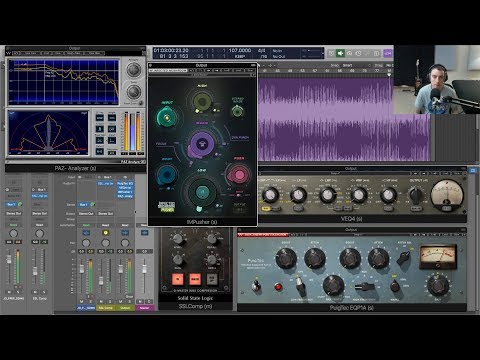Open the VEQ4 insert slot
Viewport: 480px width, 360px height.
(125, 188)
